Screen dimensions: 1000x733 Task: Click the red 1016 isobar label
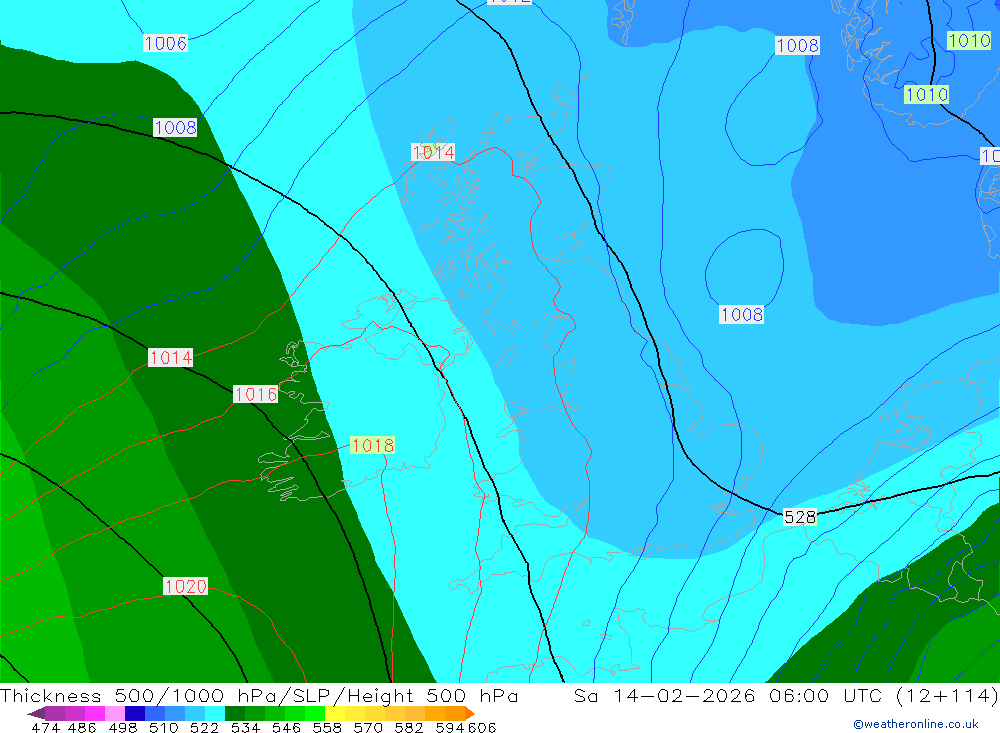click(x=256, y=394)
